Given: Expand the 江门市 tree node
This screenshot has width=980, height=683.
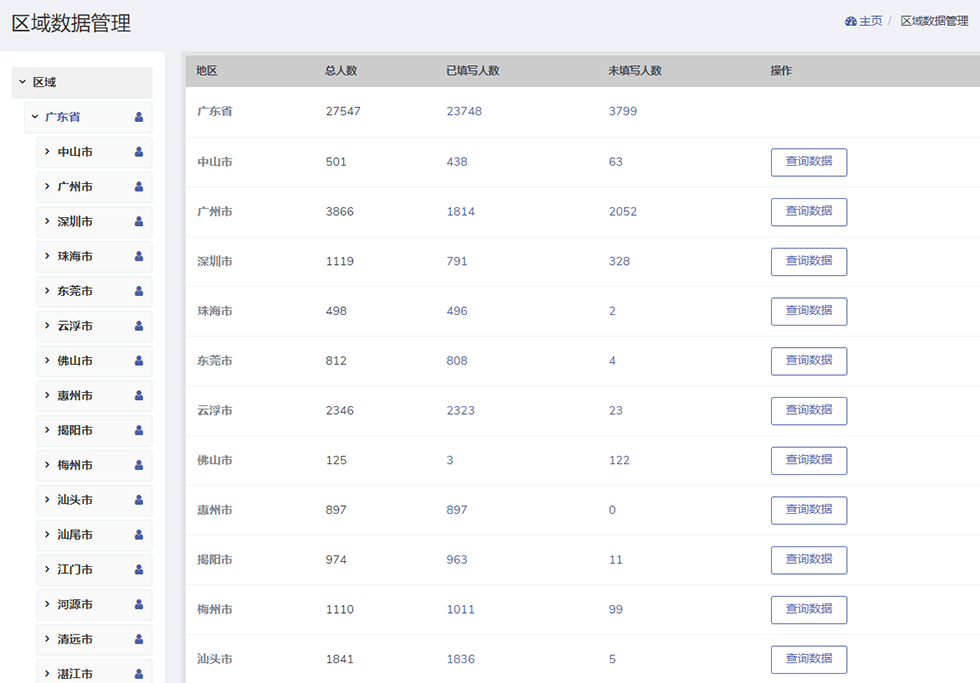Looking at the screenshot, I should (x=47, y=569).
